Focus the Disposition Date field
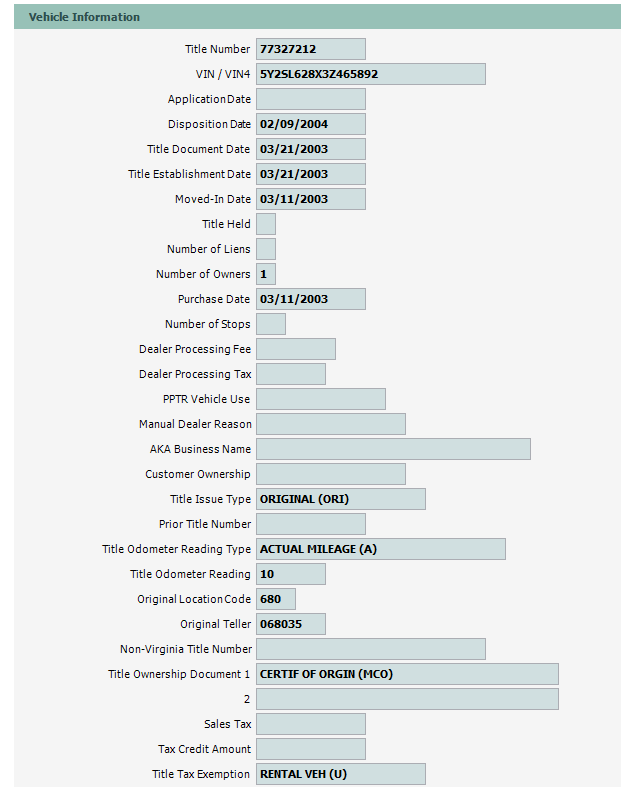The height and width of the screenshot is (787, 621). click(x=310, y=124)
